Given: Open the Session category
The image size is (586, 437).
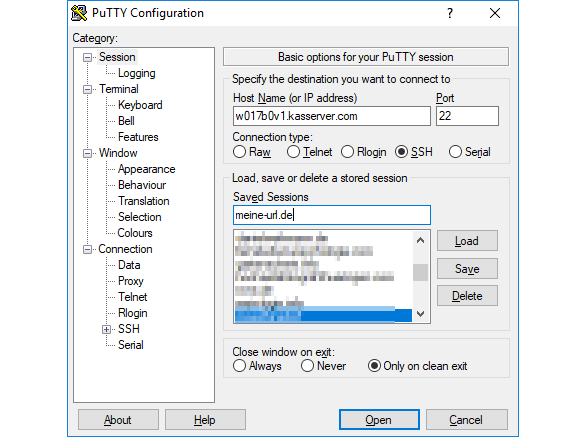Looking at the screenshot, I should [117, 57].
